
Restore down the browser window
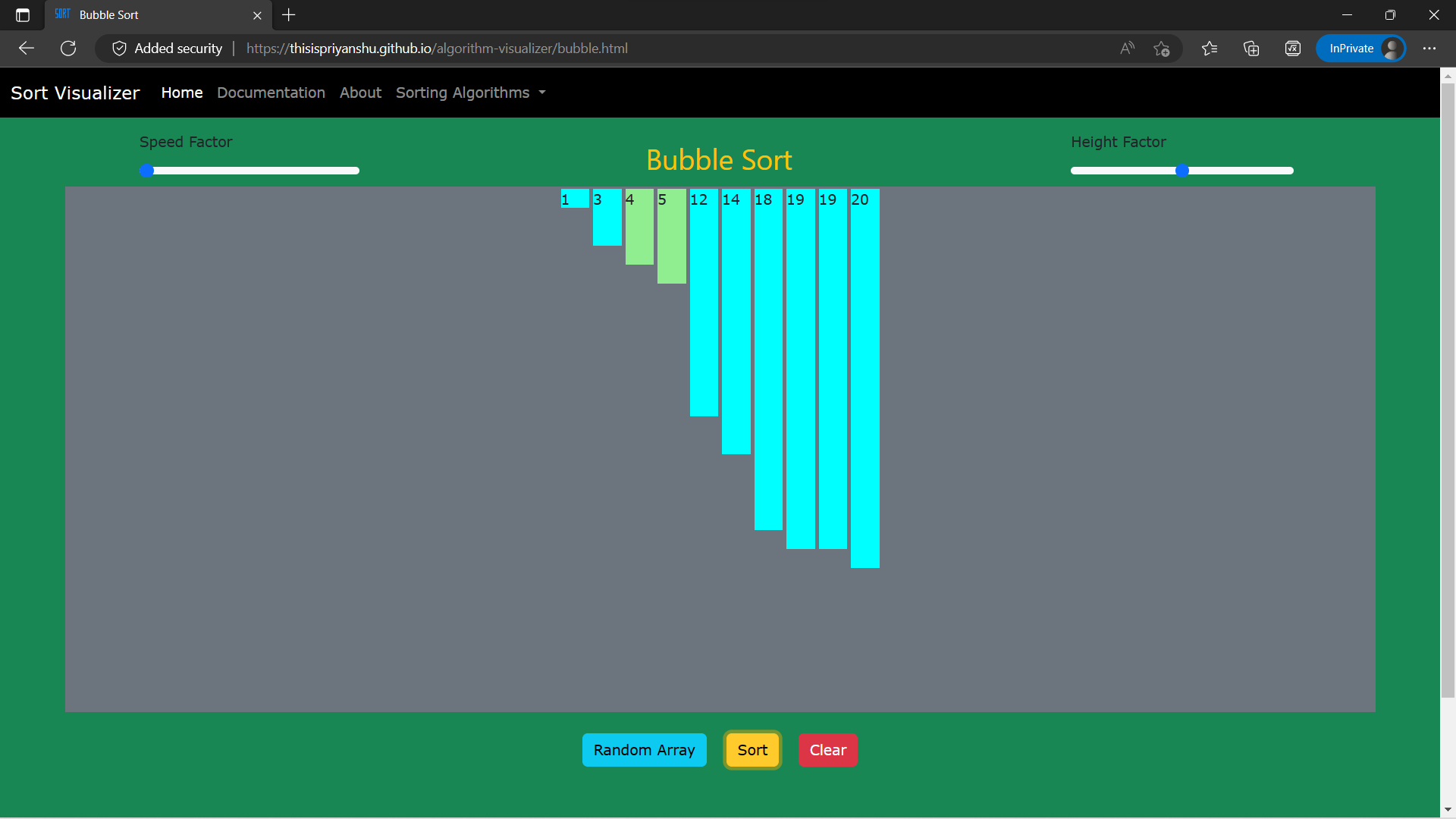pos(1390,15)
